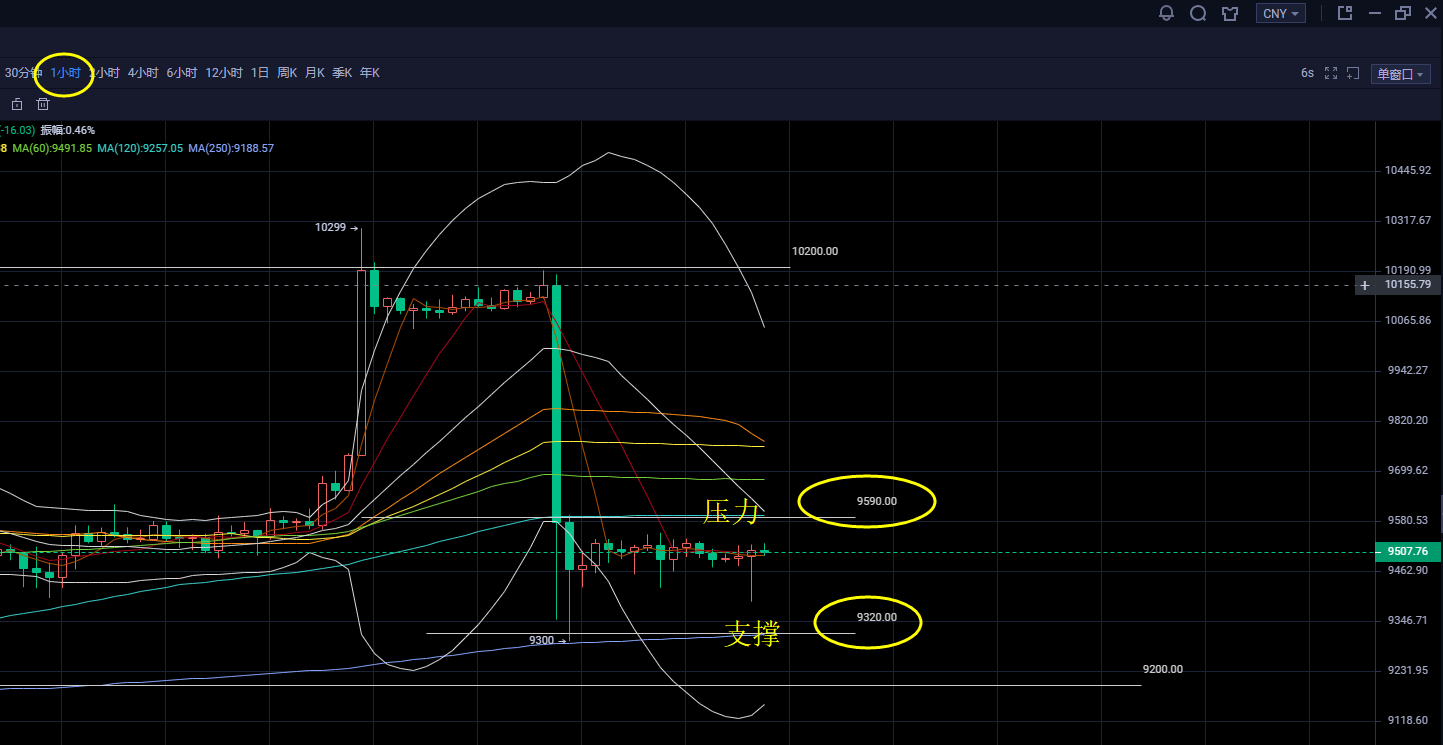Click the MA(250):9188.57 indicator label

[231, 148]
